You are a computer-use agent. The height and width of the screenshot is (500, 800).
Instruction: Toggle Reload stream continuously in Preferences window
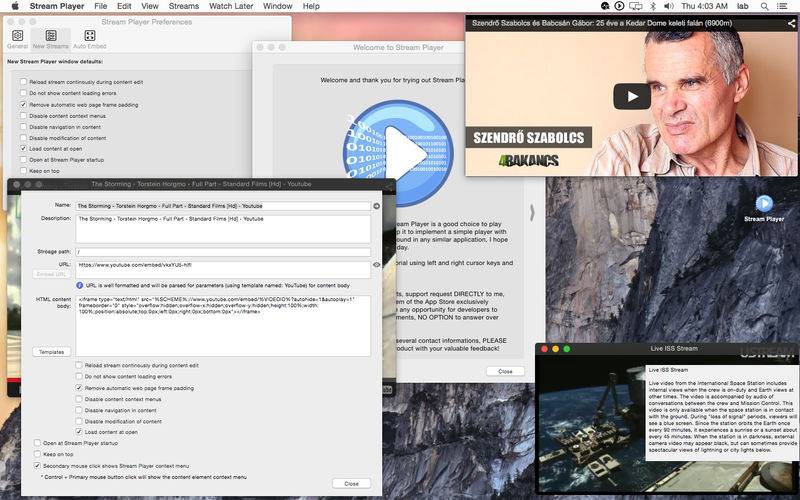pyautogui.click(x=23, y=82)
